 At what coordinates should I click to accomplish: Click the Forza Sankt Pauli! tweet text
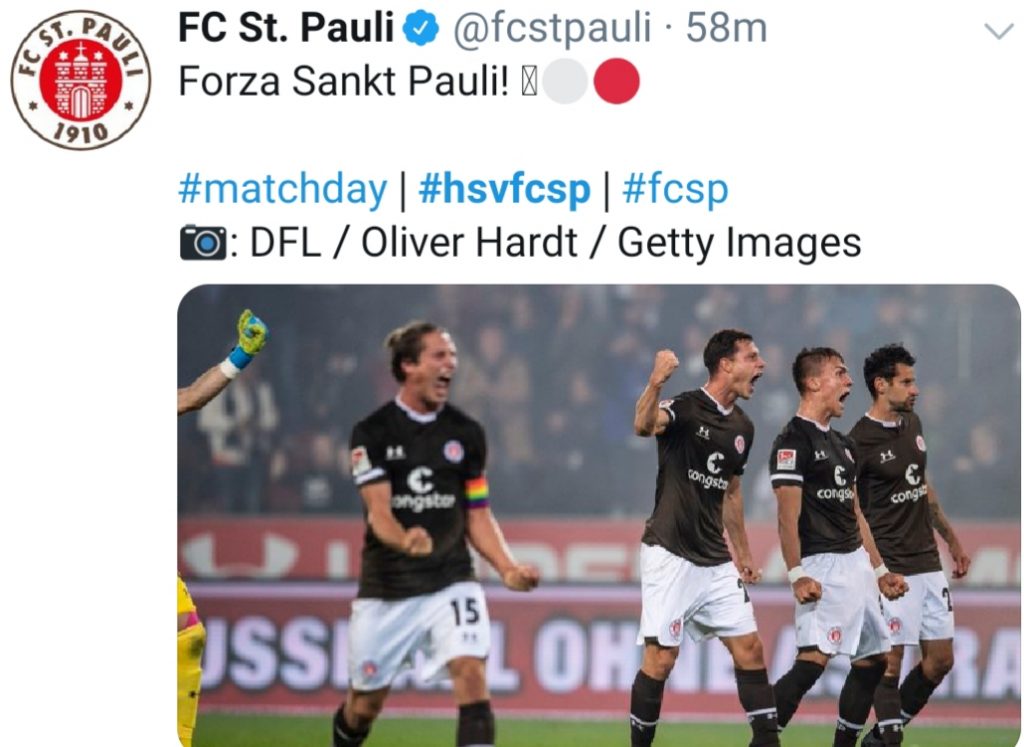[x=343, y=82]
